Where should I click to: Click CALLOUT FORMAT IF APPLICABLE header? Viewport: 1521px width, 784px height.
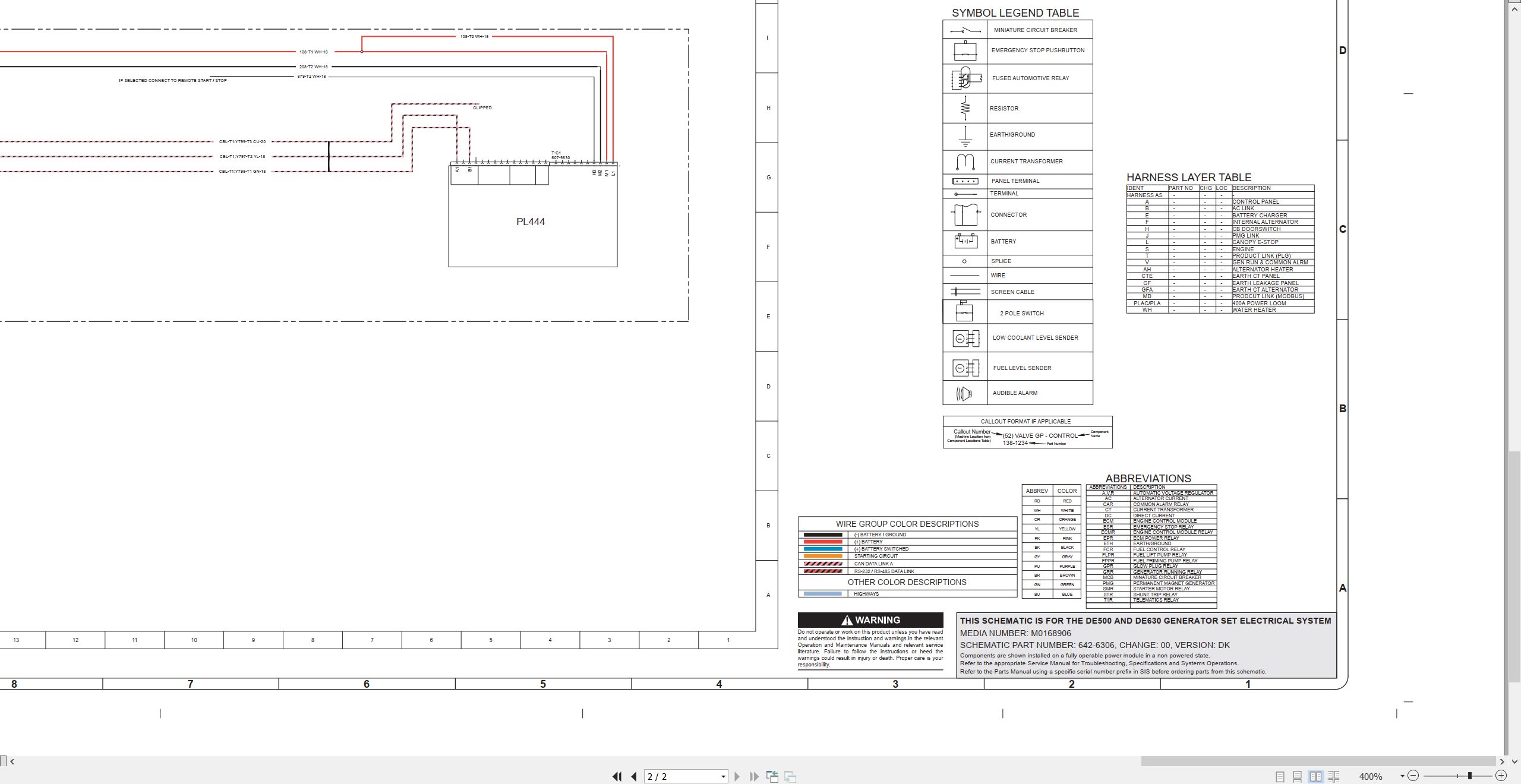[1025, 422]
